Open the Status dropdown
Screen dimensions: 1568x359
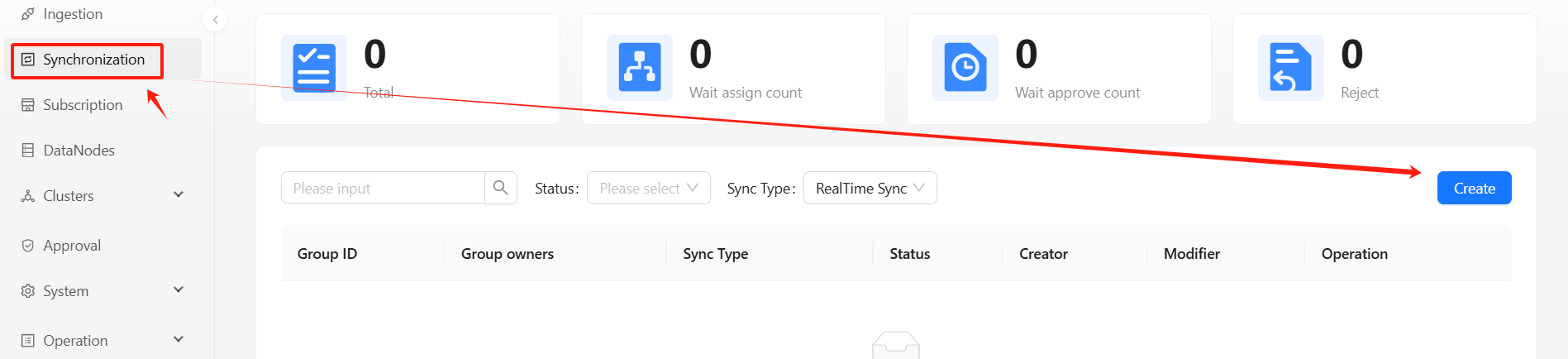coord(648,188)
